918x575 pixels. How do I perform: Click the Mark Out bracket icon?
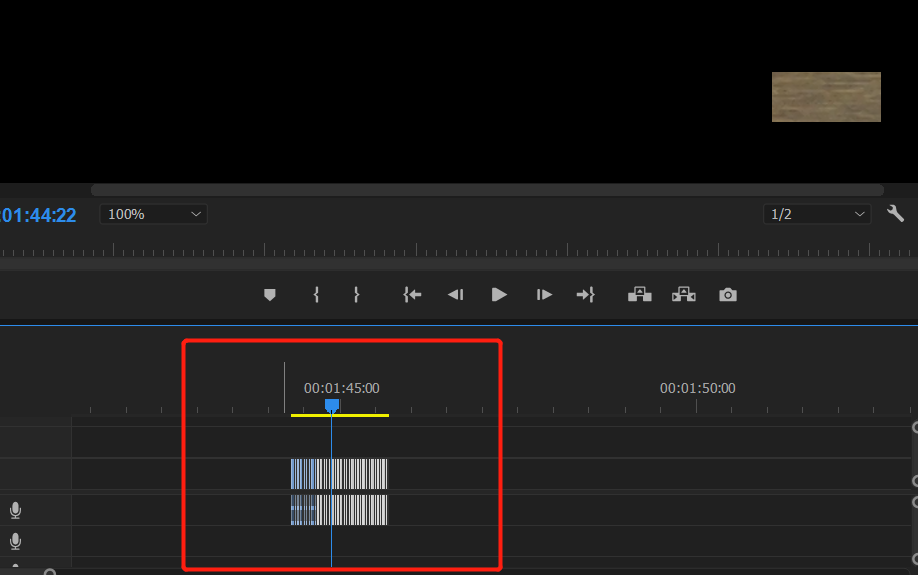tap(356, 295)
